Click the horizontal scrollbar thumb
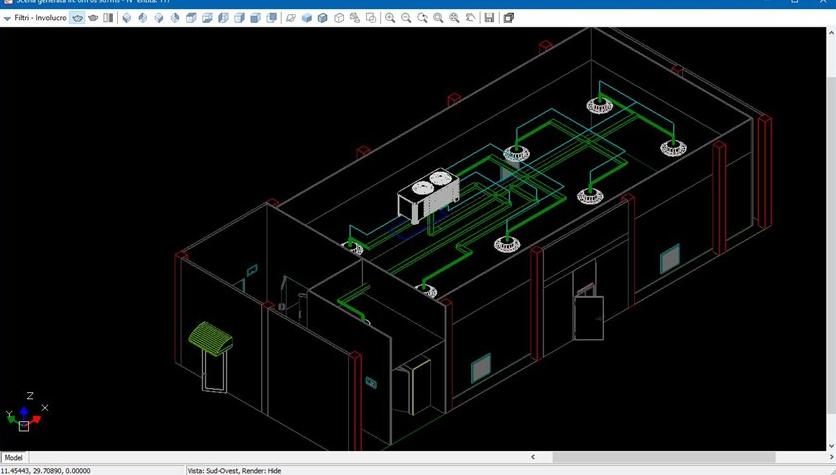Image resolution: width=836 pixels, height=475 pixels. (648, 458)
